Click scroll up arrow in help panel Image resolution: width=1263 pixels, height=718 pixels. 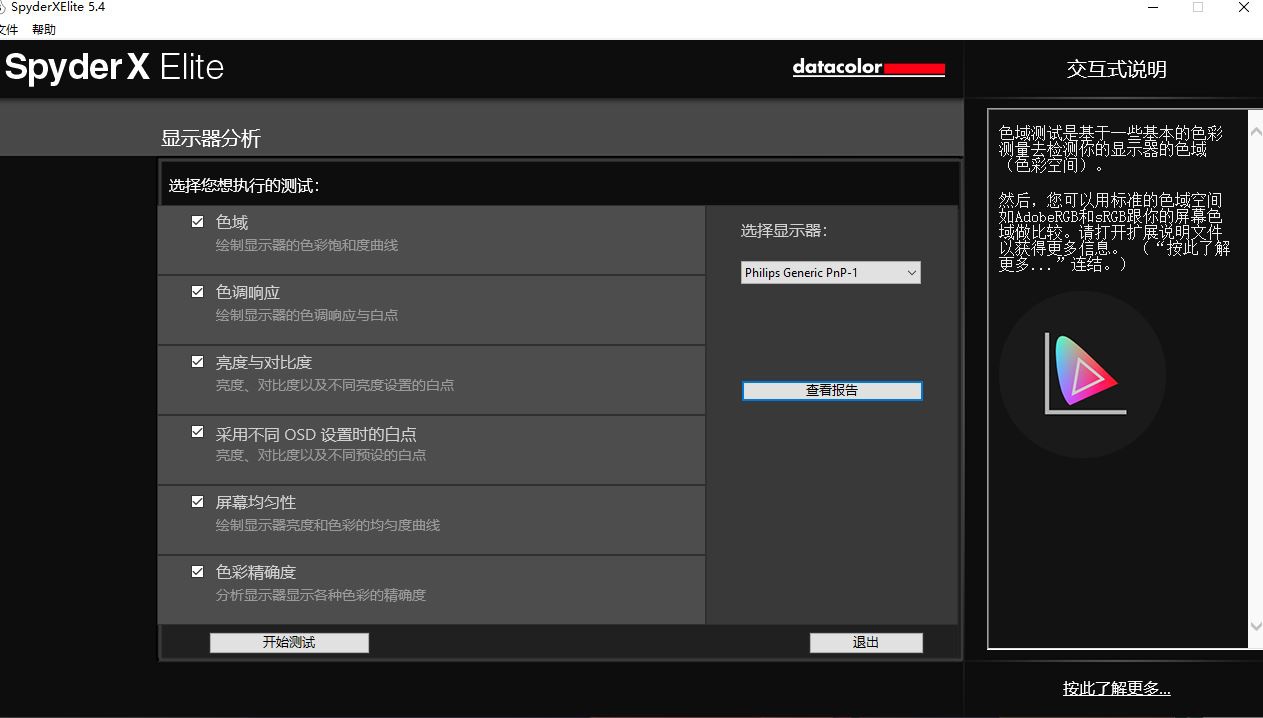click(1256, 132)
